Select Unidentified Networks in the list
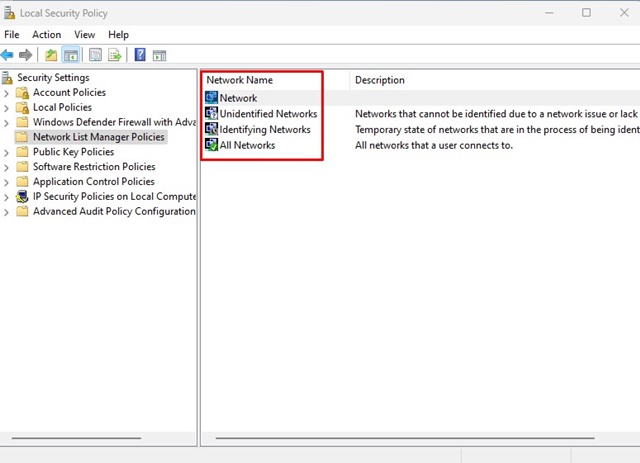 267,114
